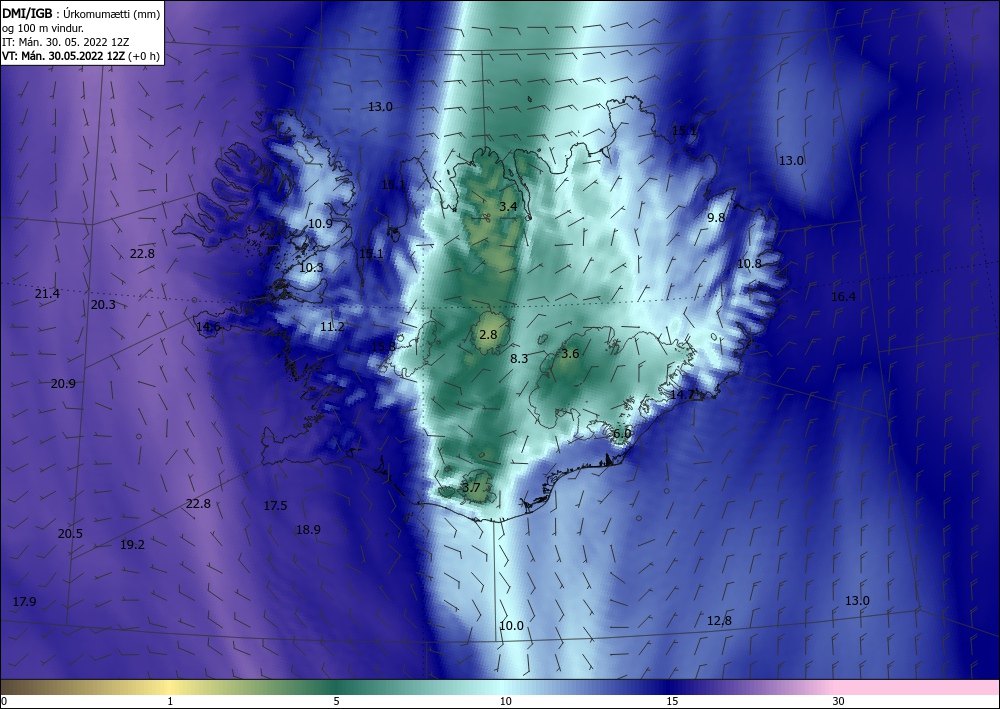The height and width of the screenshot is (709, 1000).
Task: Click the 3.4 value on the map
Action: pyautogui.click(x=508, y=207)
